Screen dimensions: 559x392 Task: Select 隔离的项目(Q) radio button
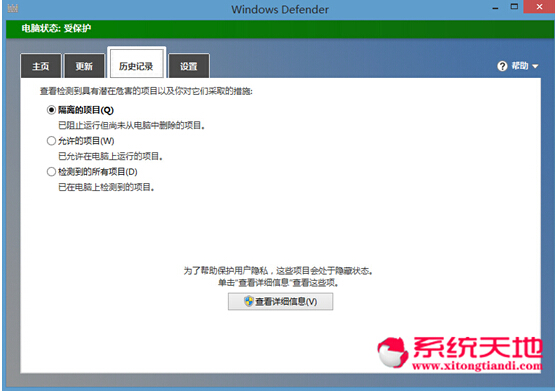51,110
